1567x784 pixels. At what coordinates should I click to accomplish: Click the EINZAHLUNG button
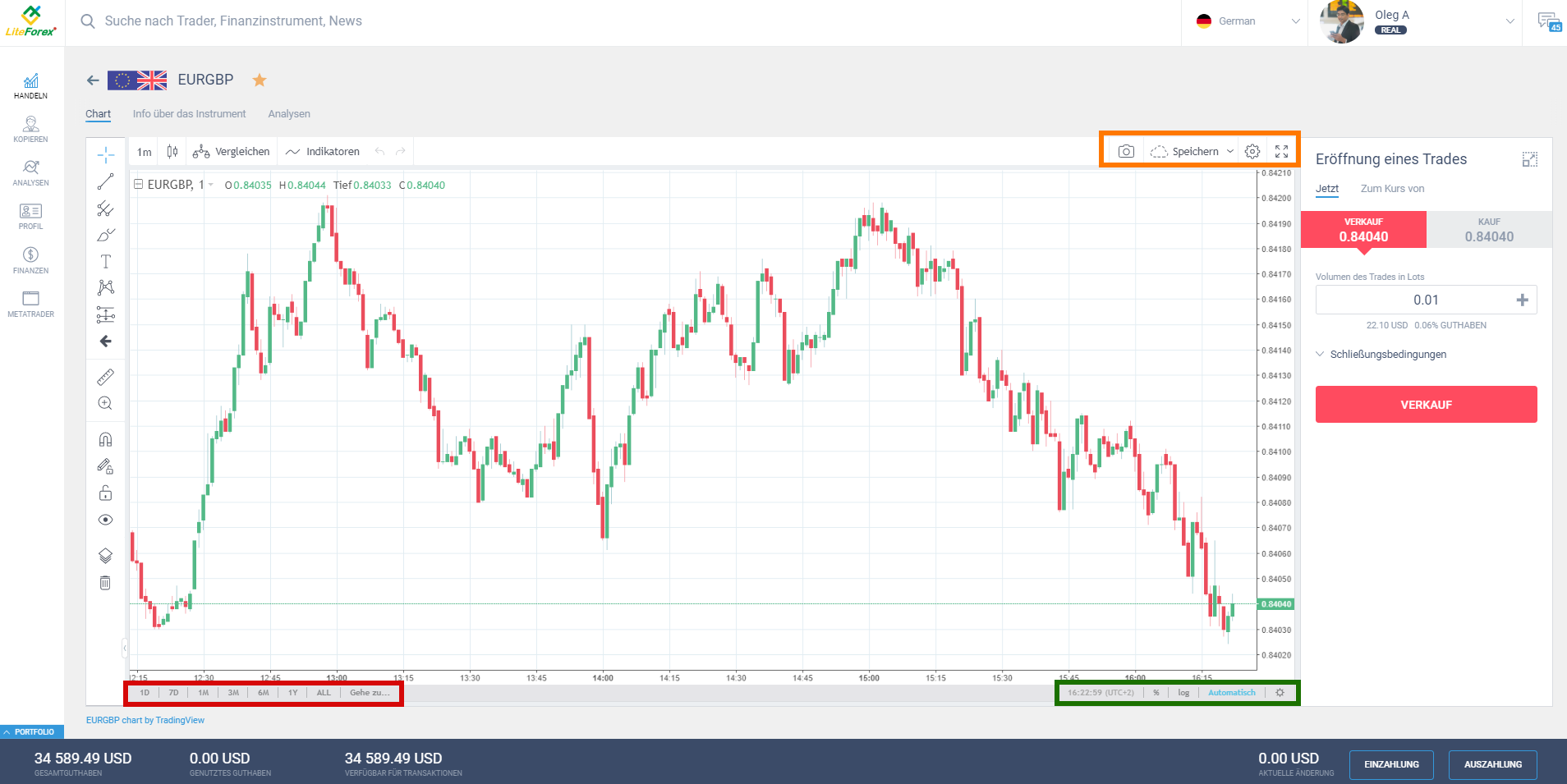click(1391, 764)
